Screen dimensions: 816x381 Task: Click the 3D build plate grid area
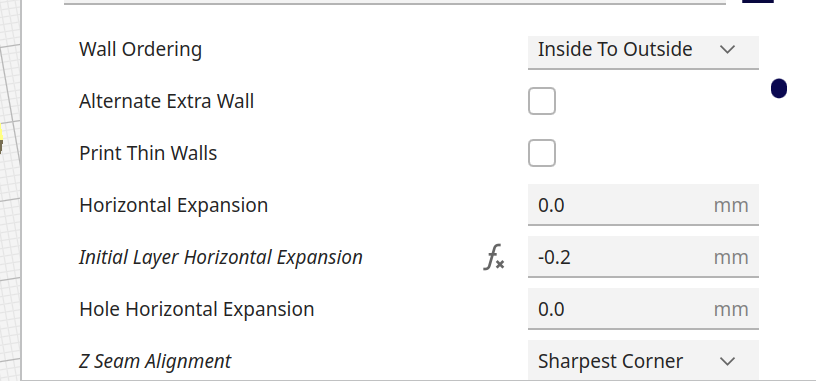coord(9,208)
